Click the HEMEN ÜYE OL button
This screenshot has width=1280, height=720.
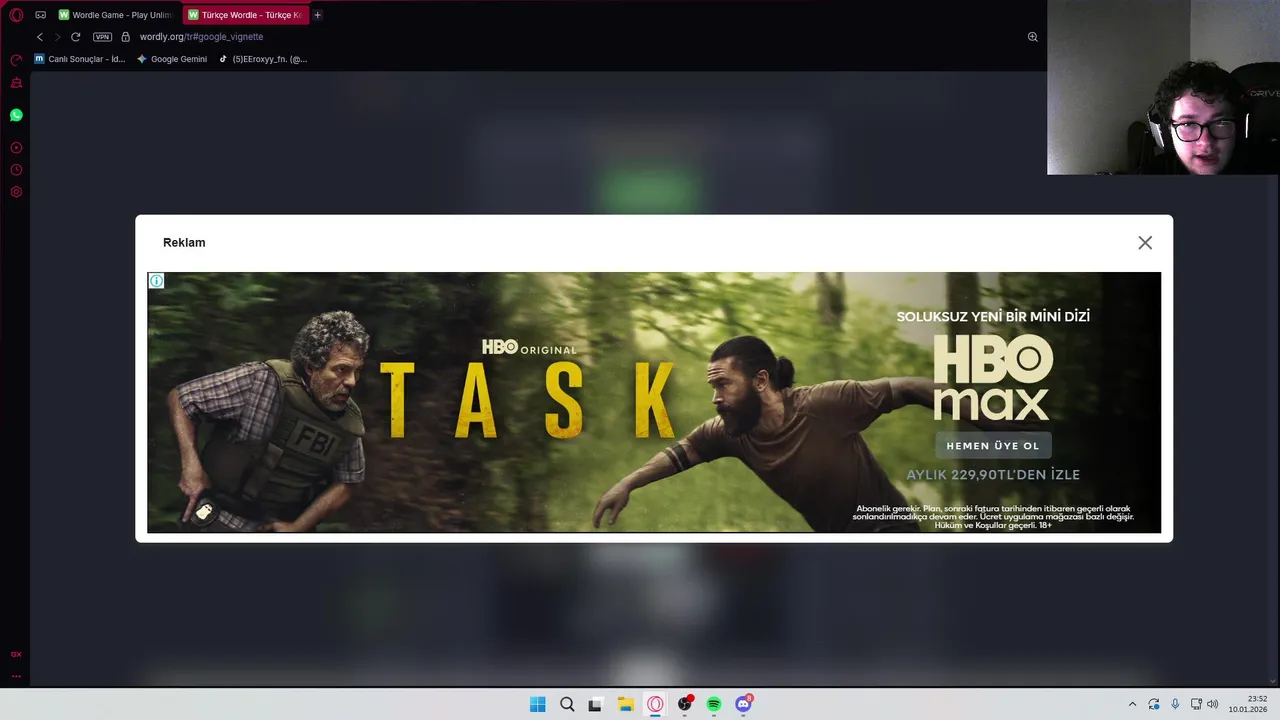(x=993, y=446)
